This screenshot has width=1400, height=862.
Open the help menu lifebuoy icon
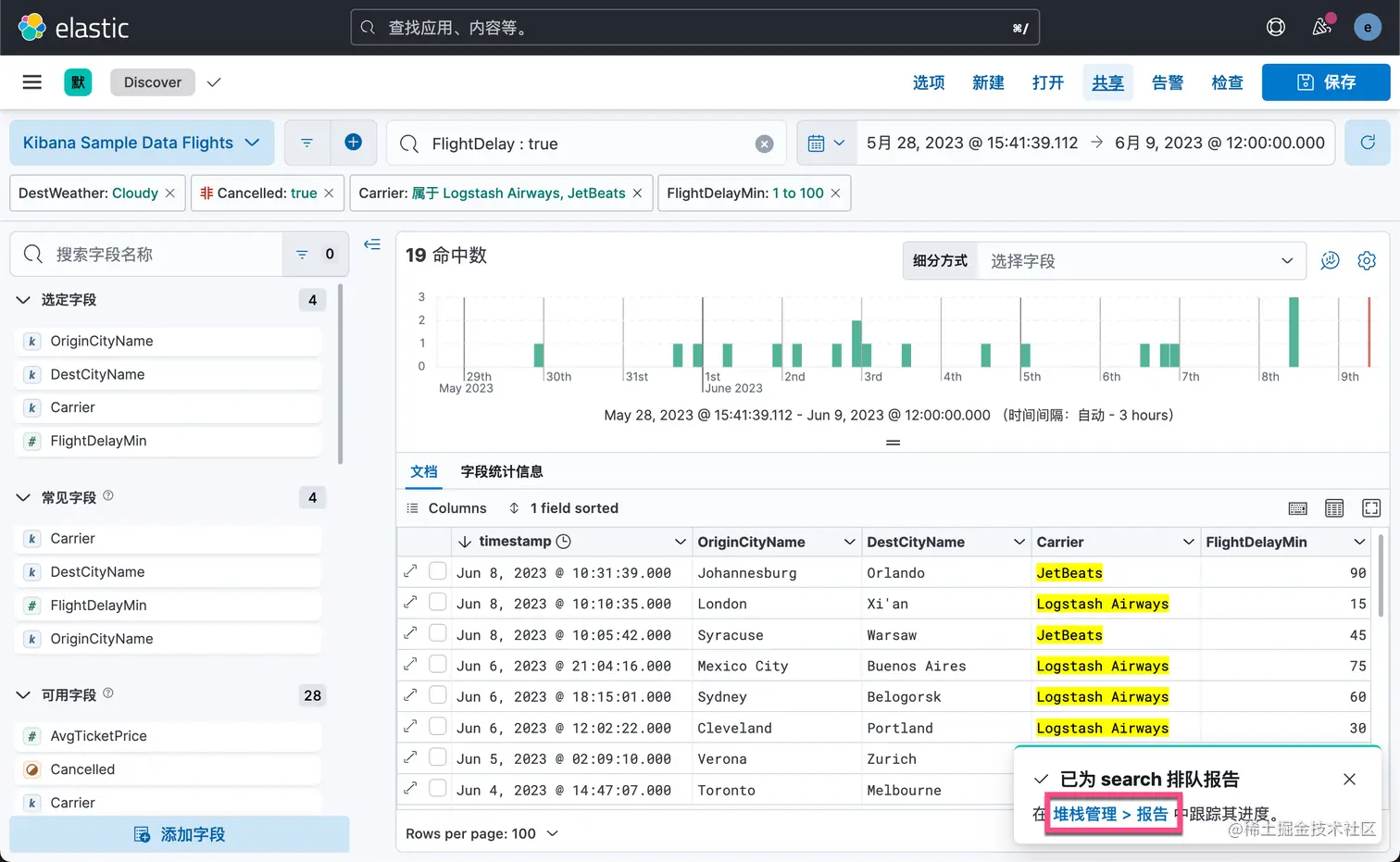(1276, 27)
